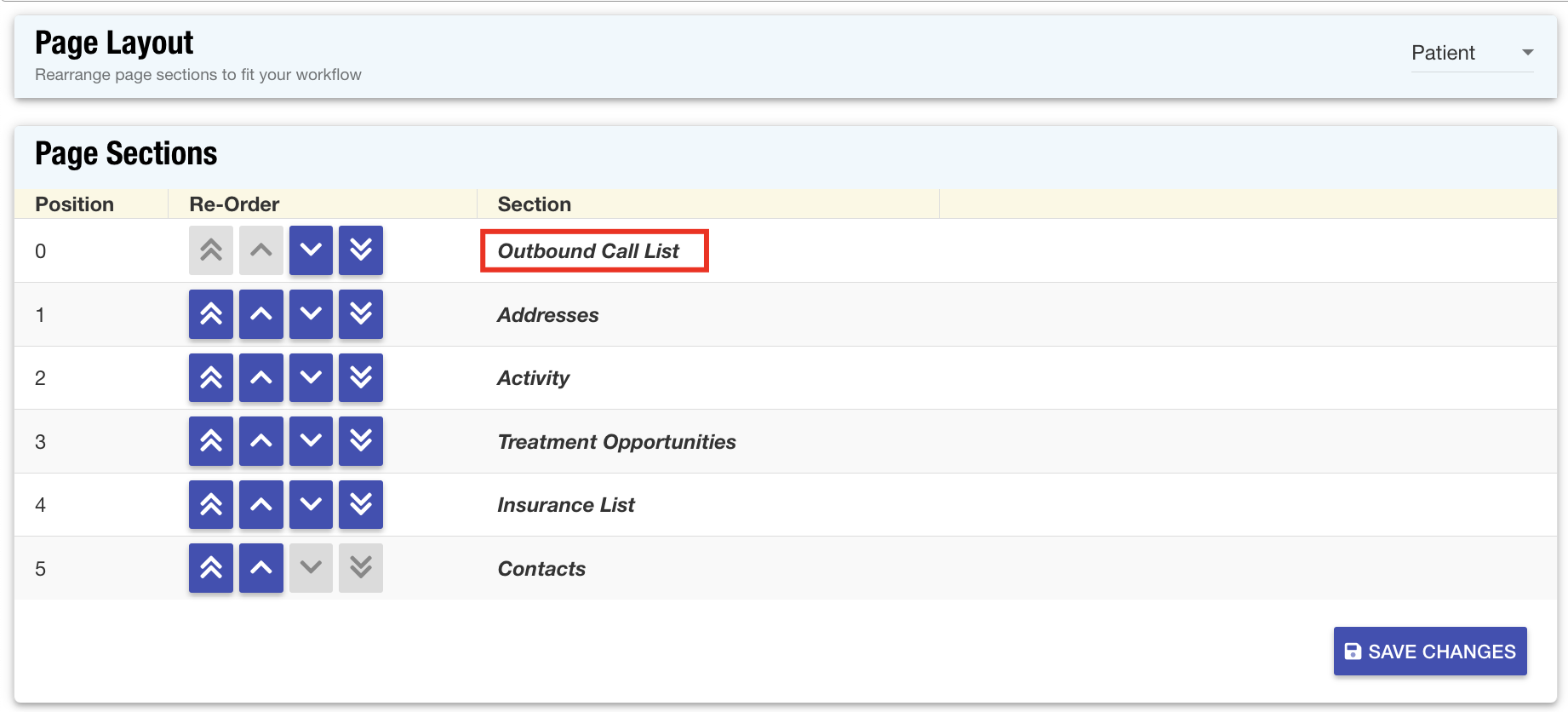Image resolution: width=1568 pixels, height=712 pixels.
Task: Send Outbound Call List to bottom
Action: (361, 250)
